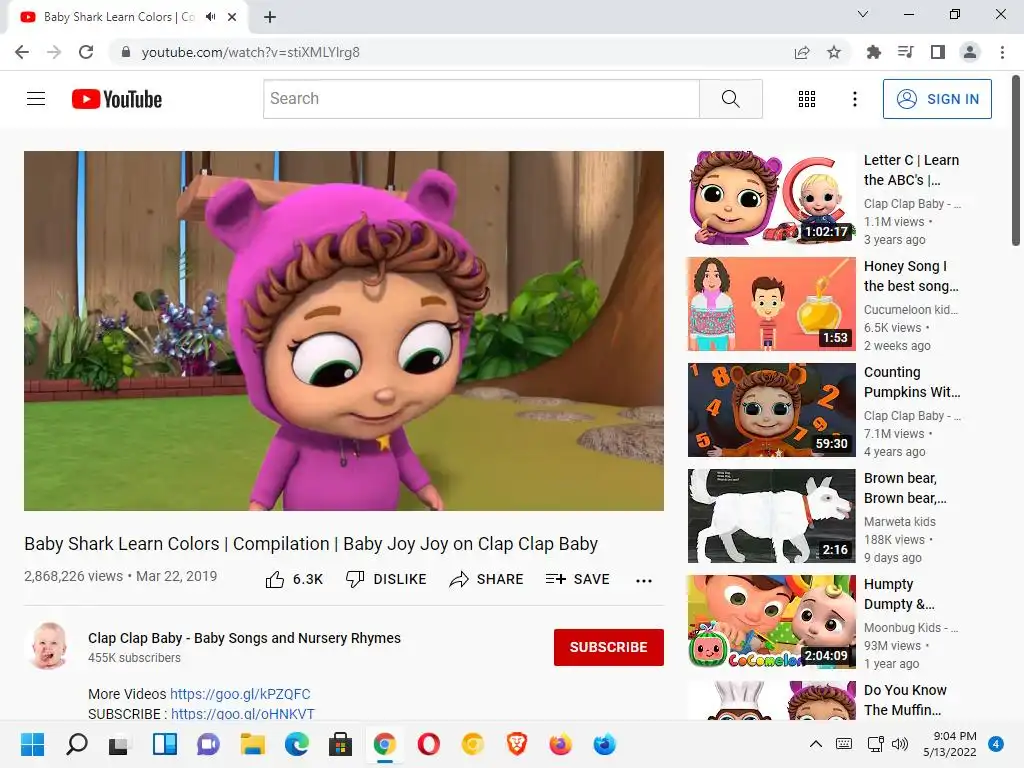This screenshot has width=1024, height=768.
Task: Toggle Chrome side panel icon
Action: click(x=938, y=52)
